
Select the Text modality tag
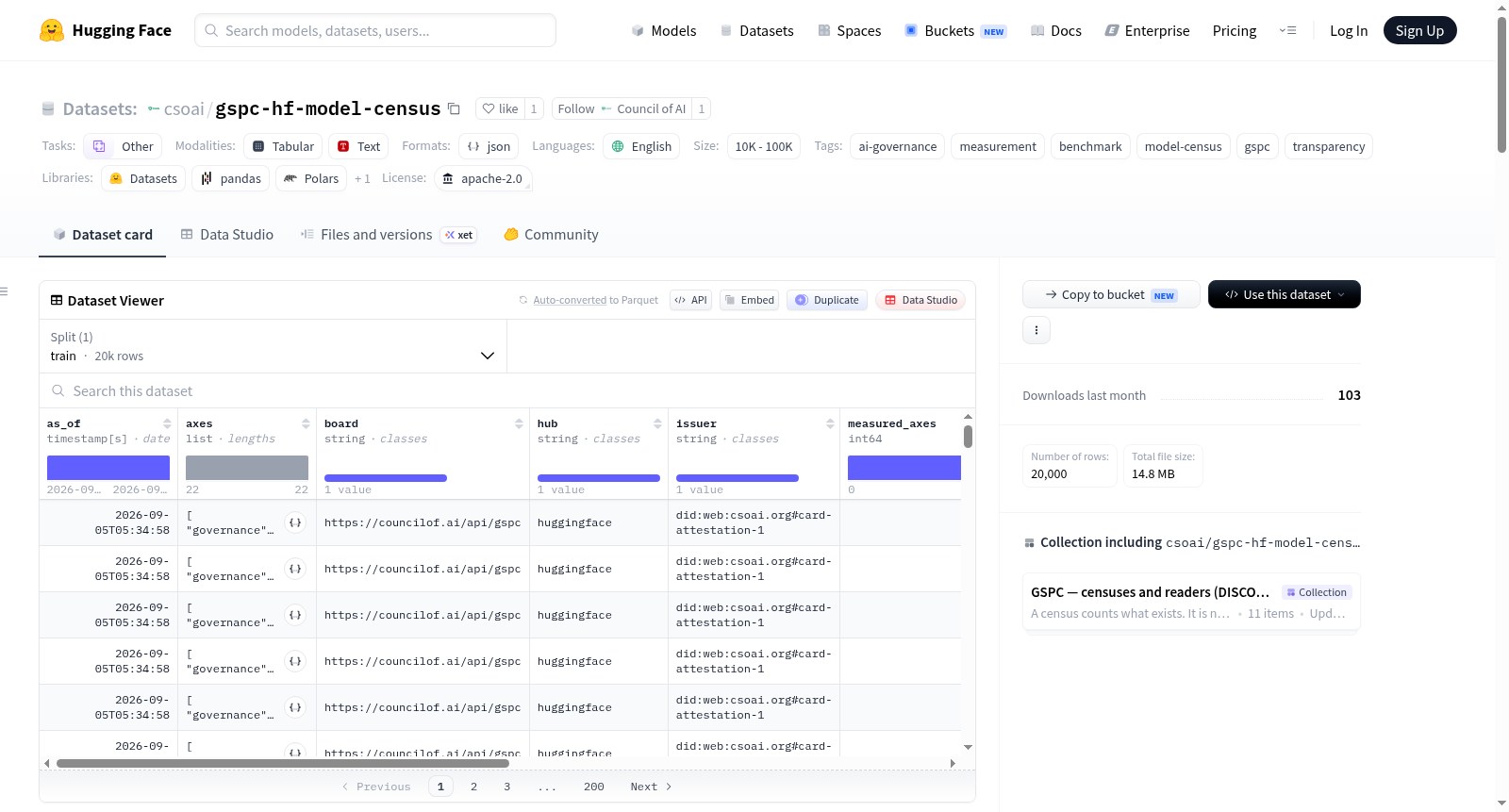[x=358, y=146]
